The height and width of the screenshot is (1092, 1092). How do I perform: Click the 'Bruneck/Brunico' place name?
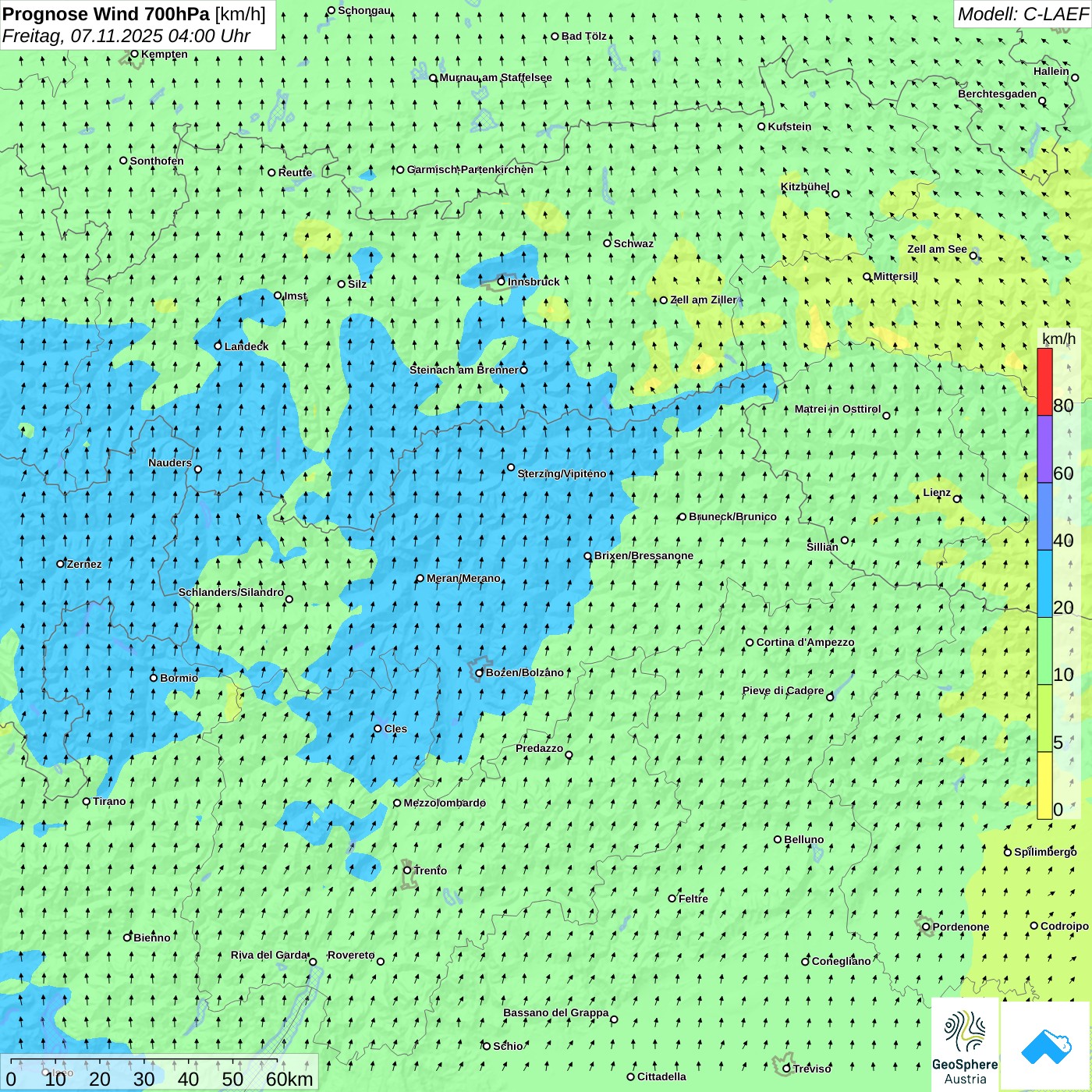[x=732, y=516]
